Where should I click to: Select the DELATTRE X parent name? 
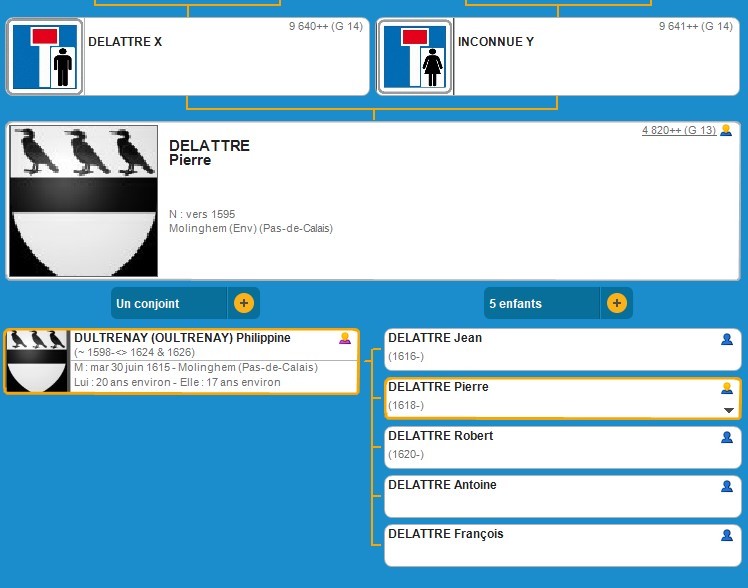click(x=125, y=43)
